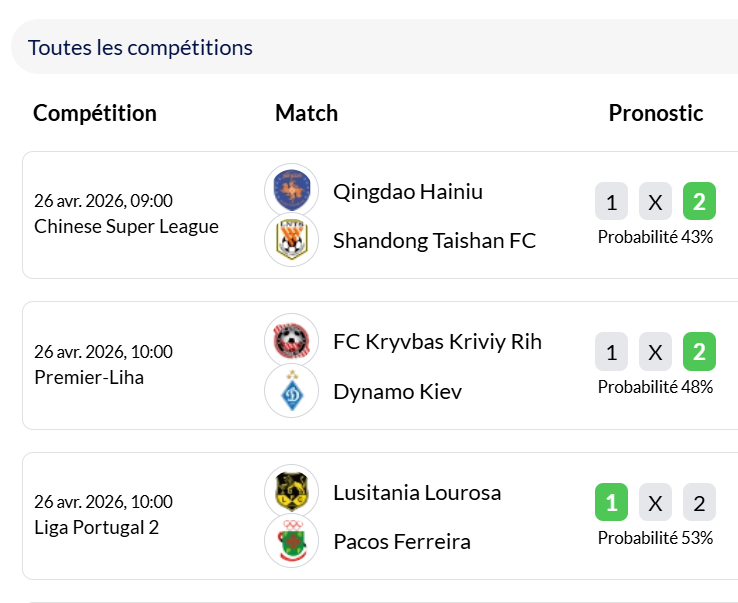
Task: Select prediction 1 for Qingdao Hainiu match
Action: pyautogui.click(x=611, y=202)
